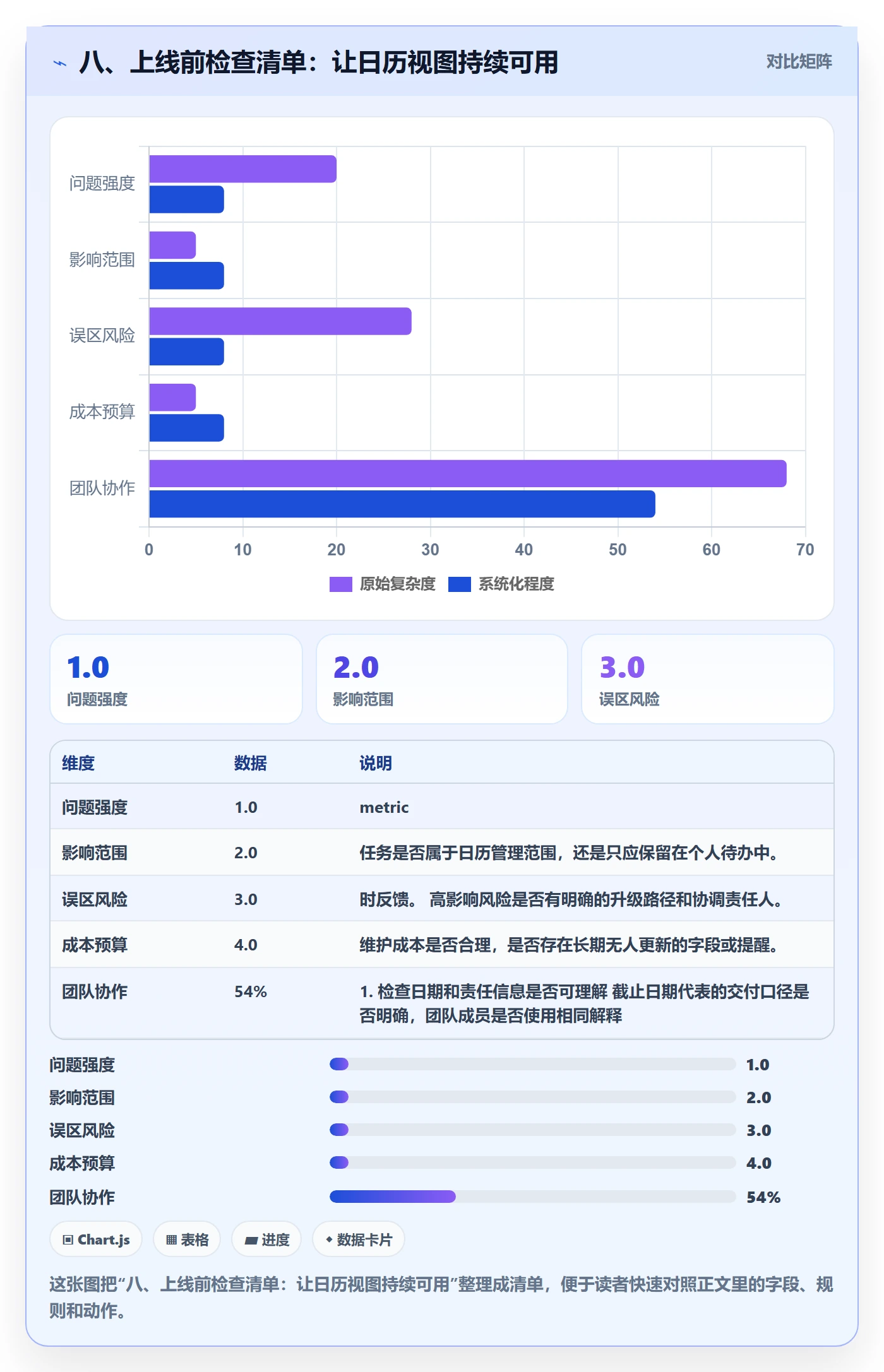Click the lightning icon beside the title

tap(60, 63)
